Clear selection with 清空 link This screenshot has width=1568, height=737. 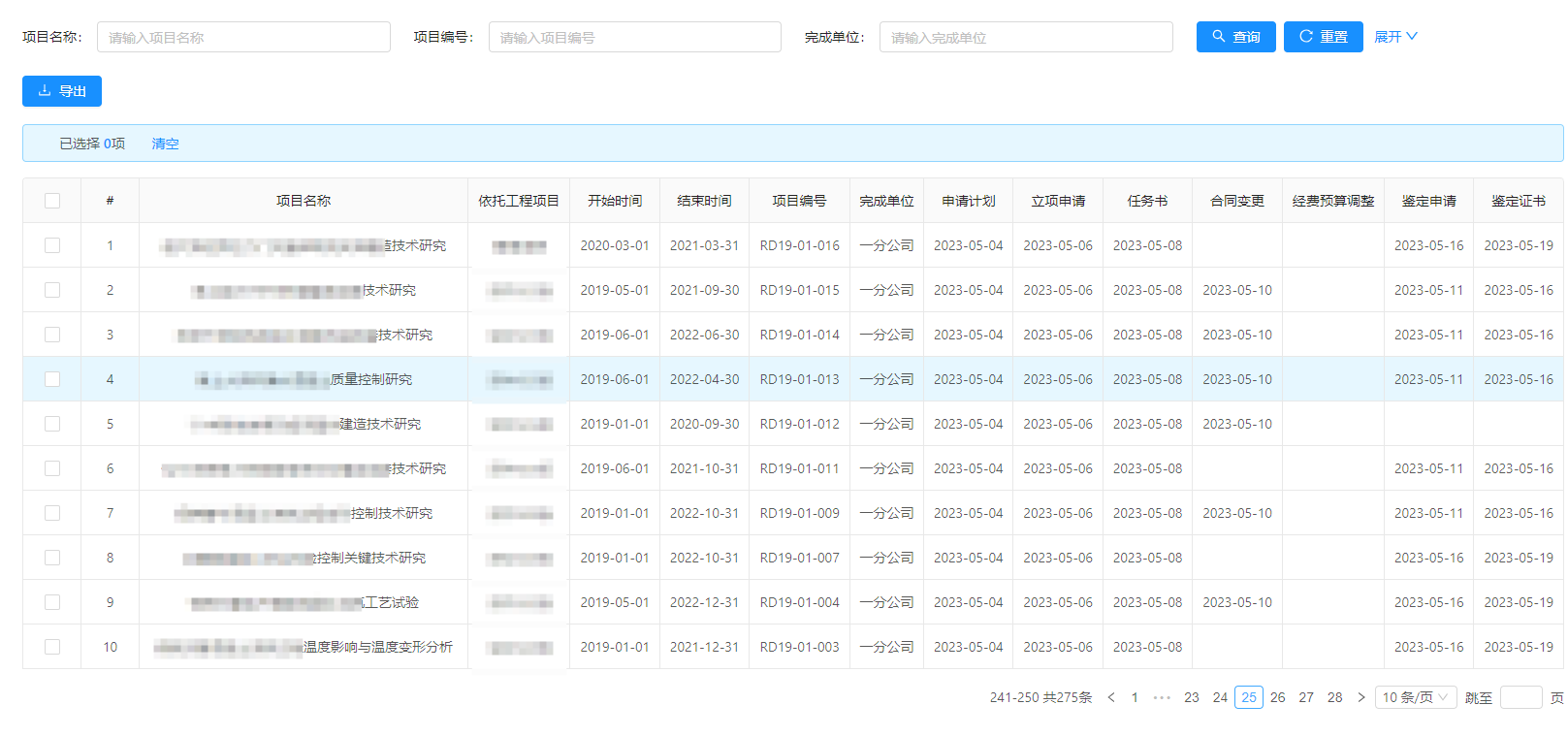point(165,144)
